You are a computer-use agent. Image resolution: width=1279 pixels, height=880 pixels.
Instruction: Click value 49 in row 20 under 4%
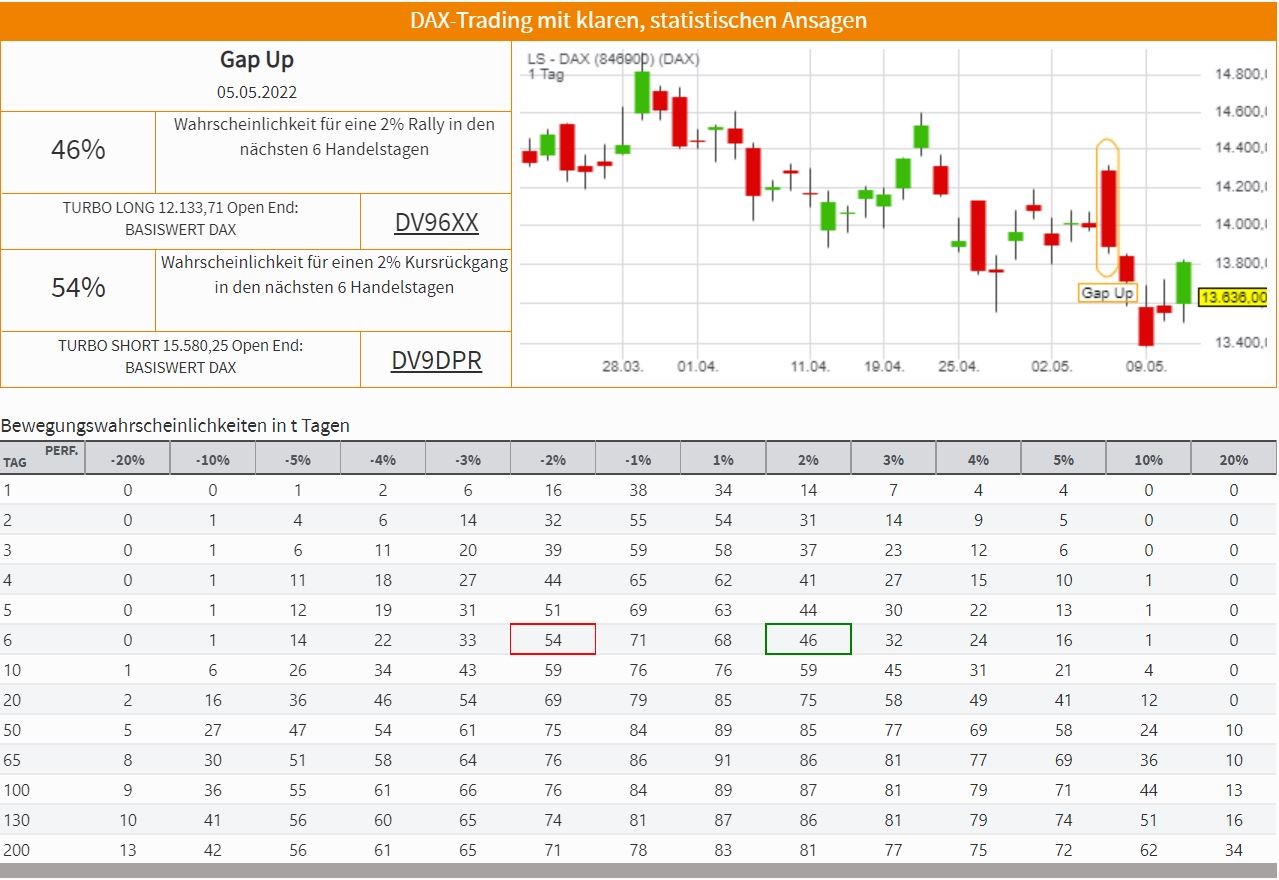click(x=978, y=700)
